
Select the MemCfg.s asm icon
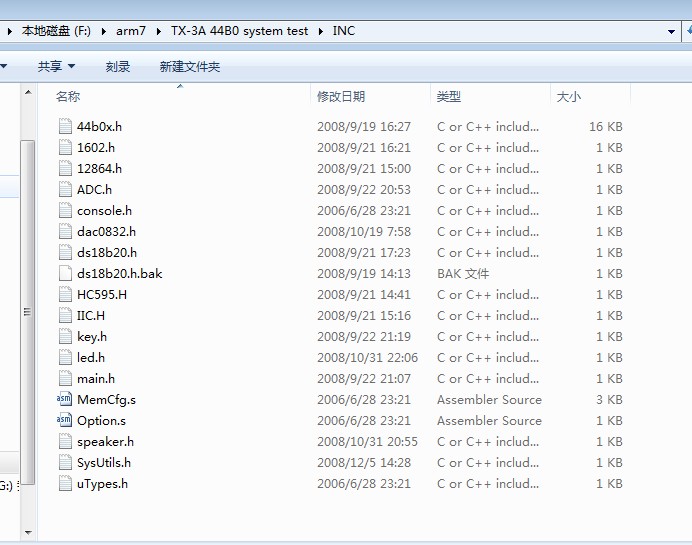click(x=64, y=399)
